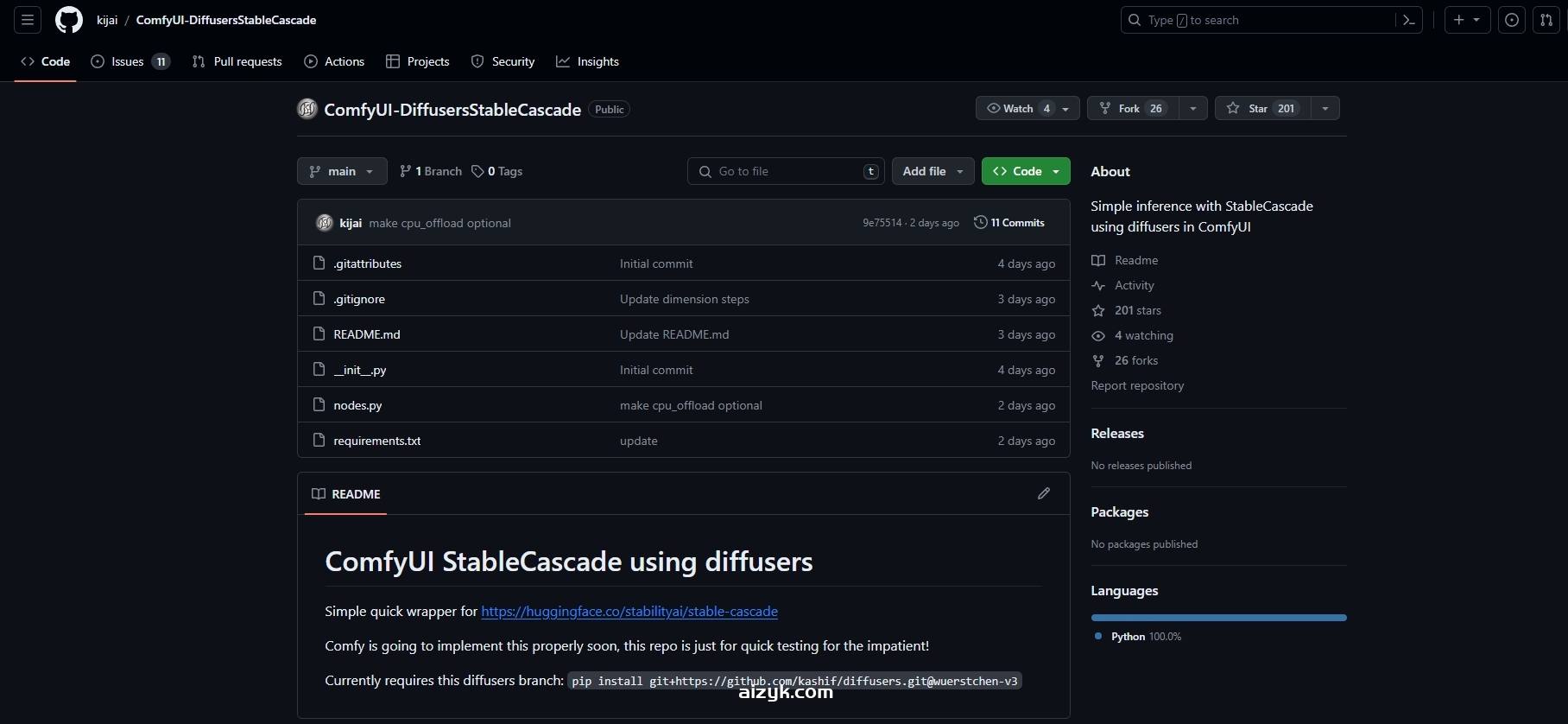Open the .gitattributes file
The height and width of the screenshot is (724, 1568).
(367, 264)
